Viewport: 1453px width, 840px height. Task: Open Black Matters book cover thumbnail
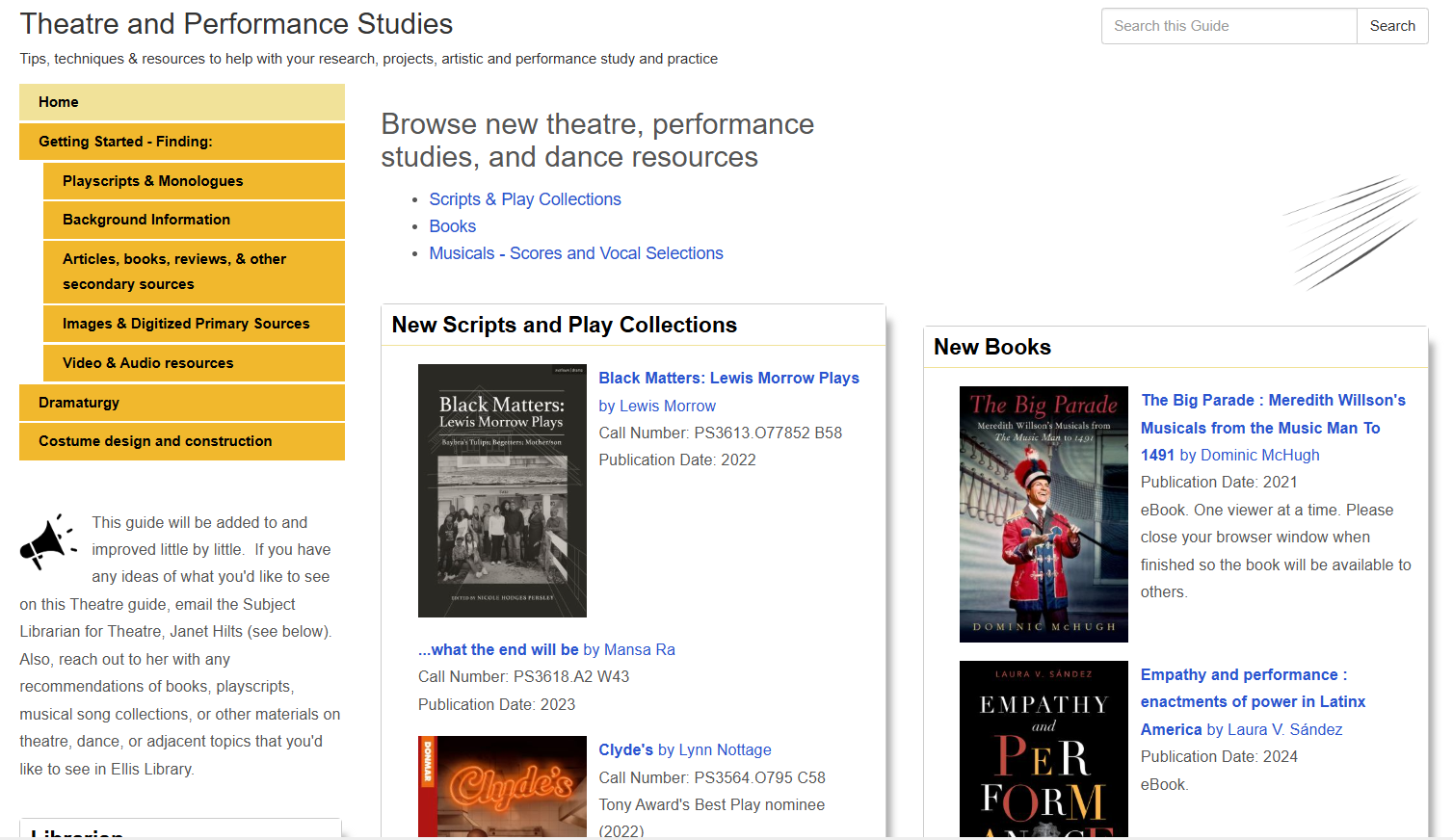pos(502,490)
